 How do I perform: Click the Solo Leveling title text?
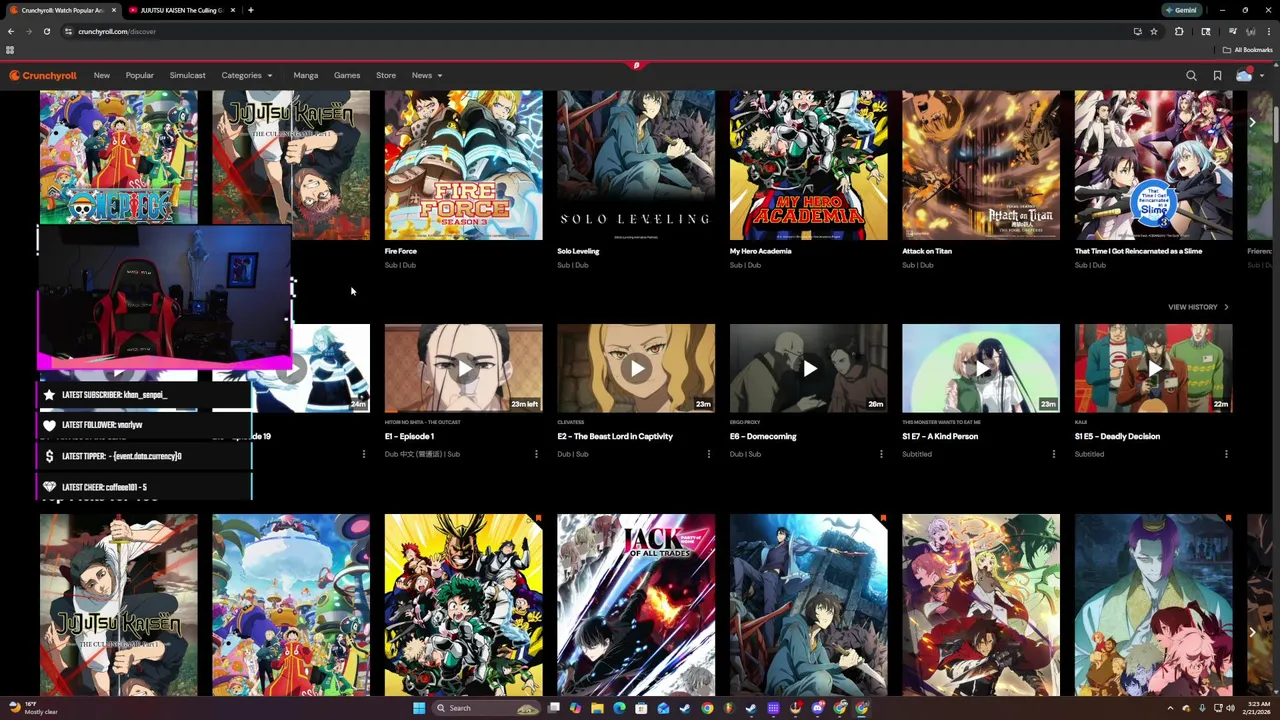[x=578, y=251]
